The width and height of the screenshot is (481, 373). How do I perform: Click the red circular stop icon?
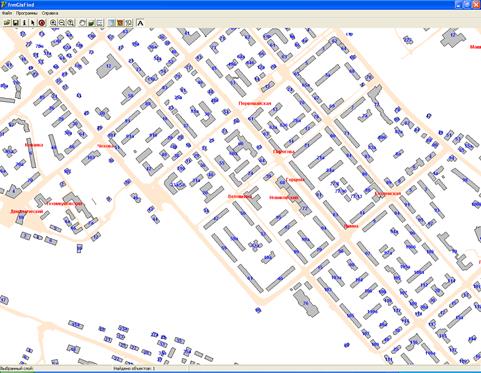tap(42, 23)
